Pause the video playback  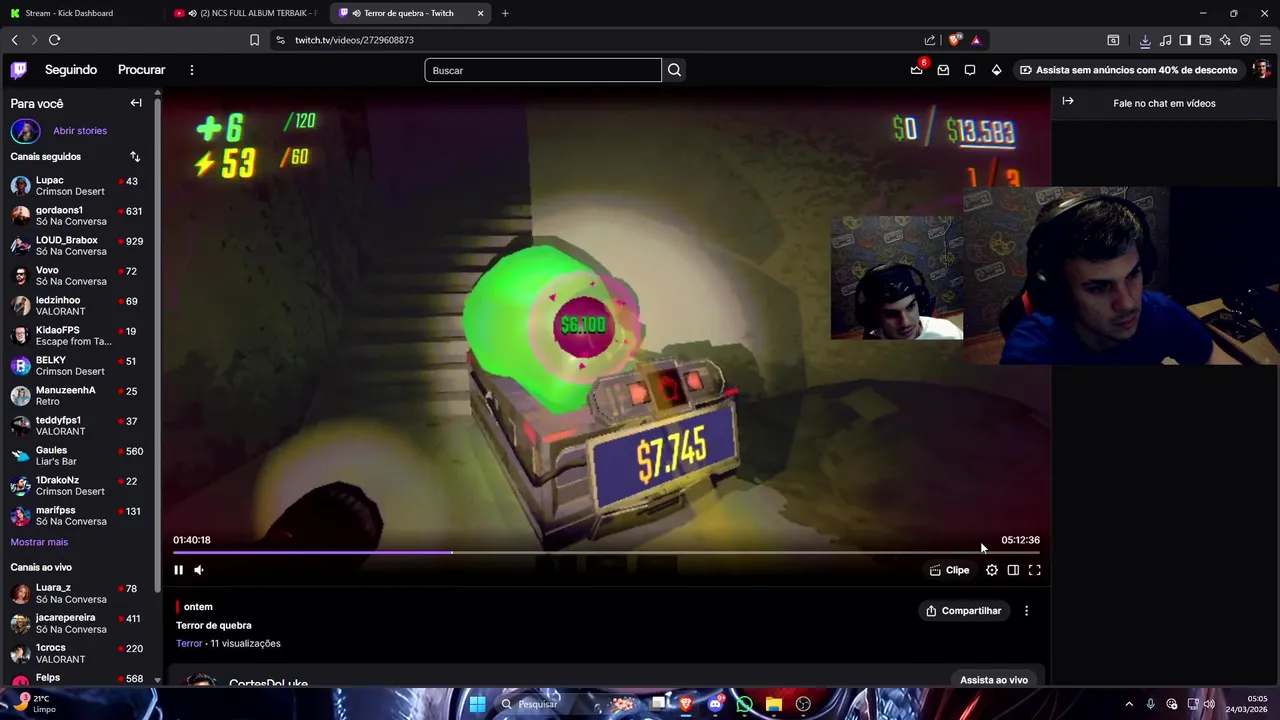(x=178, y=570)
